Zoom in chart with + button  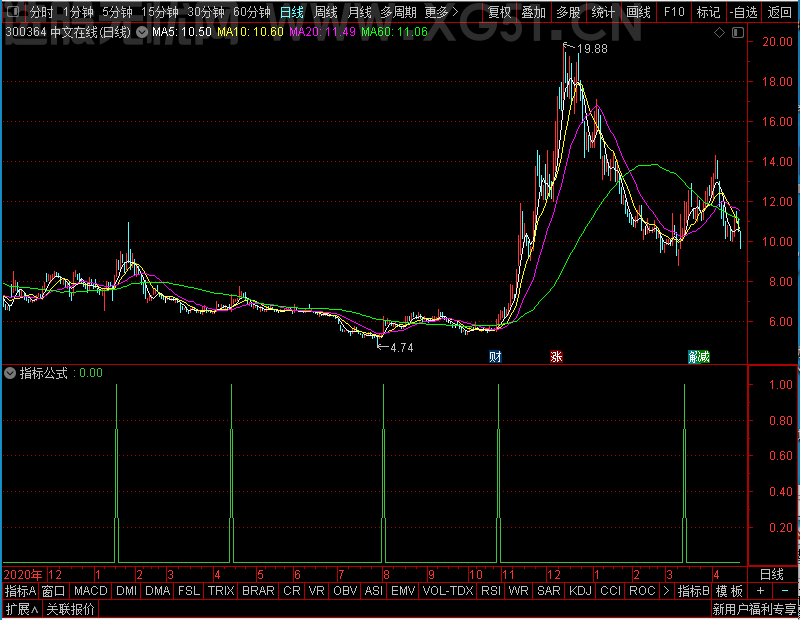(760, 591)
